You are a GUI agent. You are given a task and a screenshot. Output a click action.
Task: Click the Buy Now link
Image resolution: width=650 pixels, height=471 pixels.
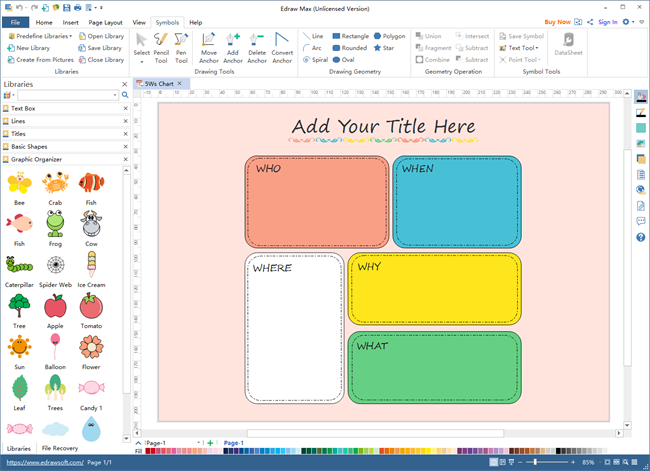point(558,21)
